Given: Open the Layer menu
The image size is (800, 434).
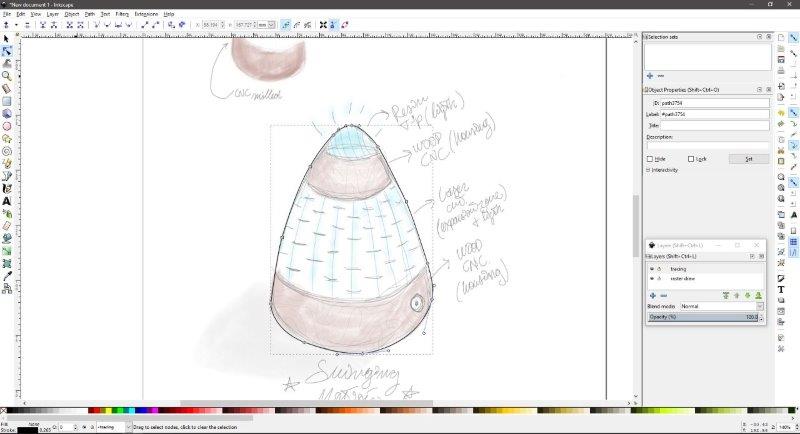Looking at the screenshot, I should pos(53,14).
